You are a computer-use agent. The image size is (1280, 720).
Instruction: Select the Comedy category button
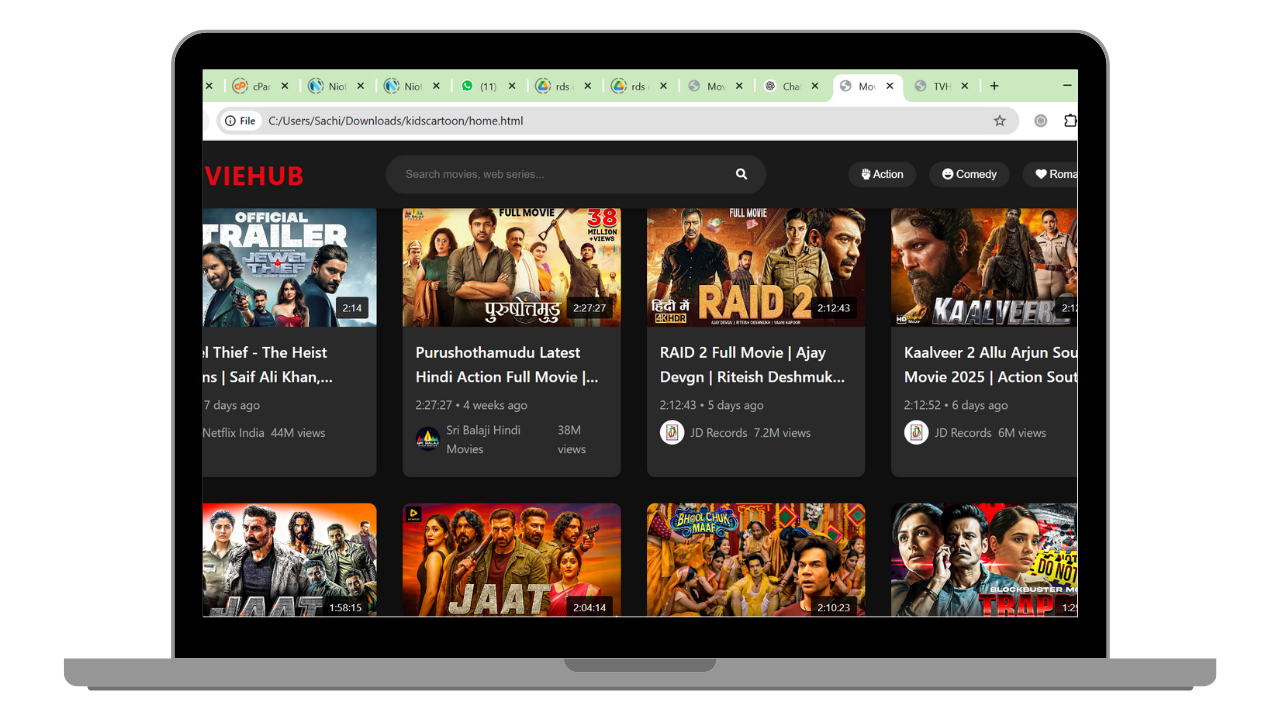pos(969,174)
